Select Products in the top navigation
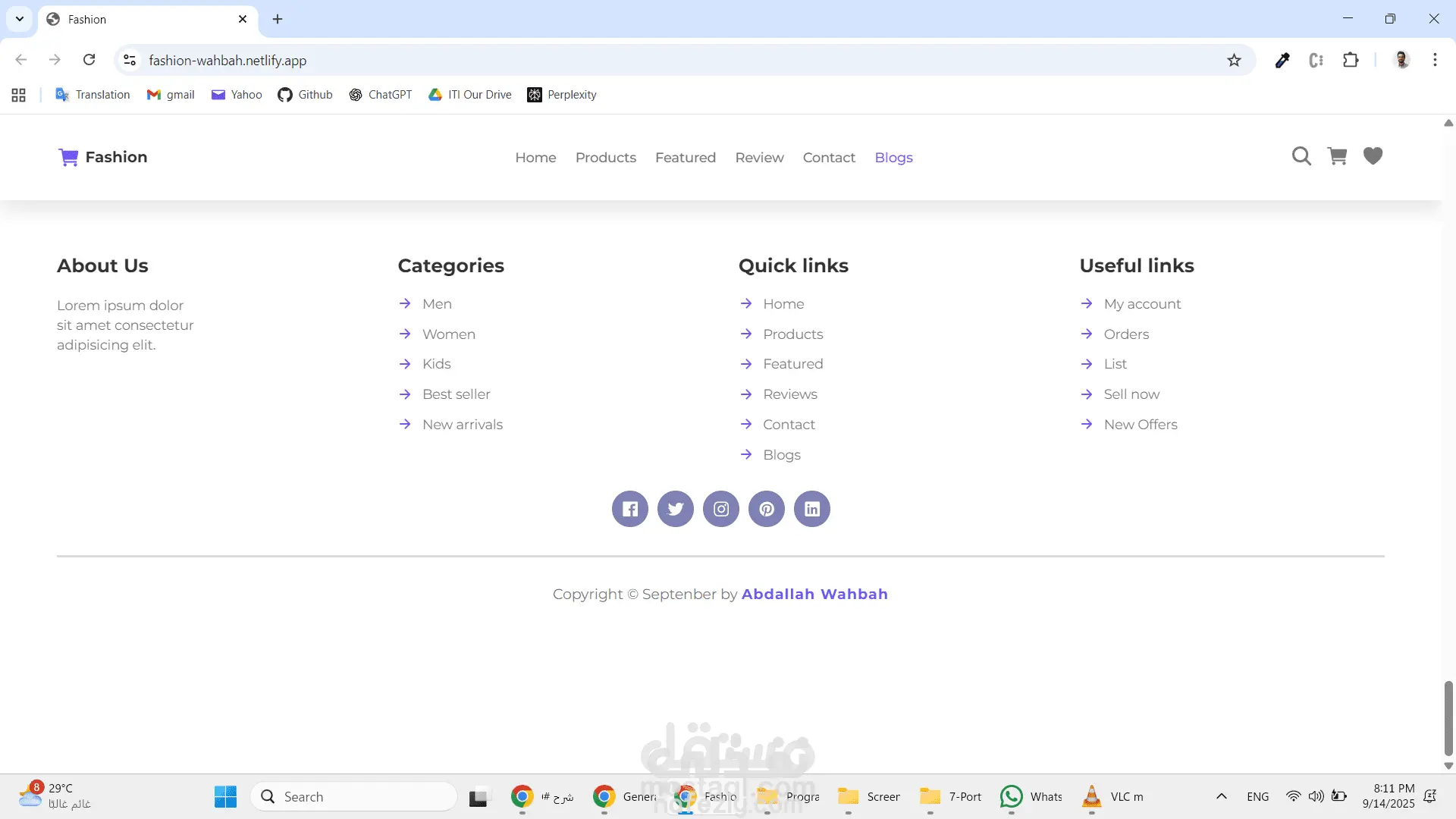The width and height of the screenshot is (1456, 819). coord(605,158)
